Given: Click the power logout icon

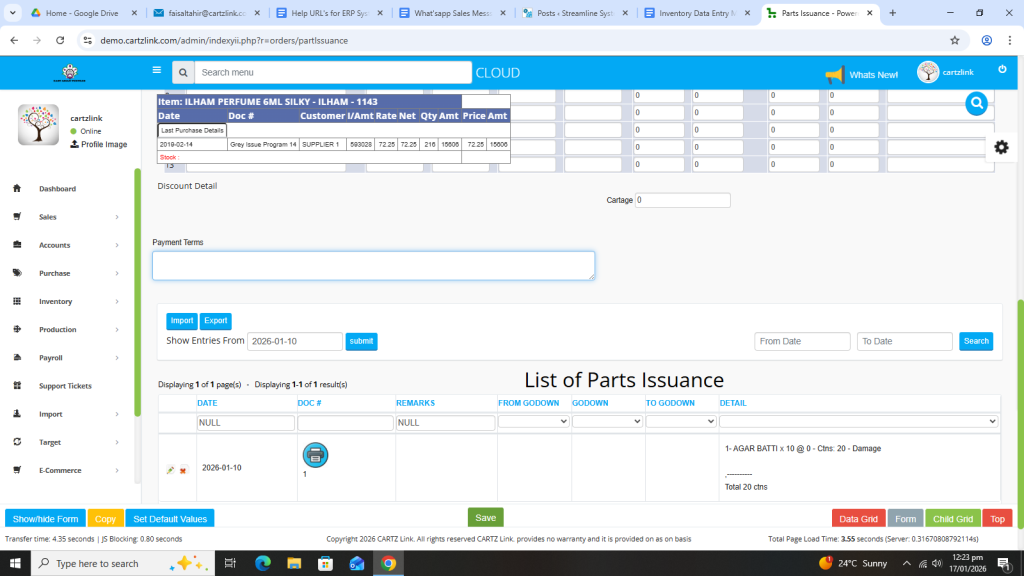Looking at the screenshot, I should (1002, 69).
